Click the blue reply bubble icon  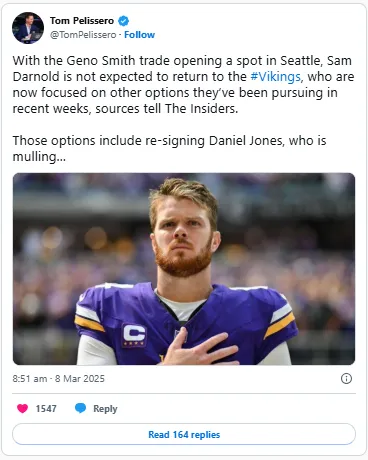click(x=80, y=408)
